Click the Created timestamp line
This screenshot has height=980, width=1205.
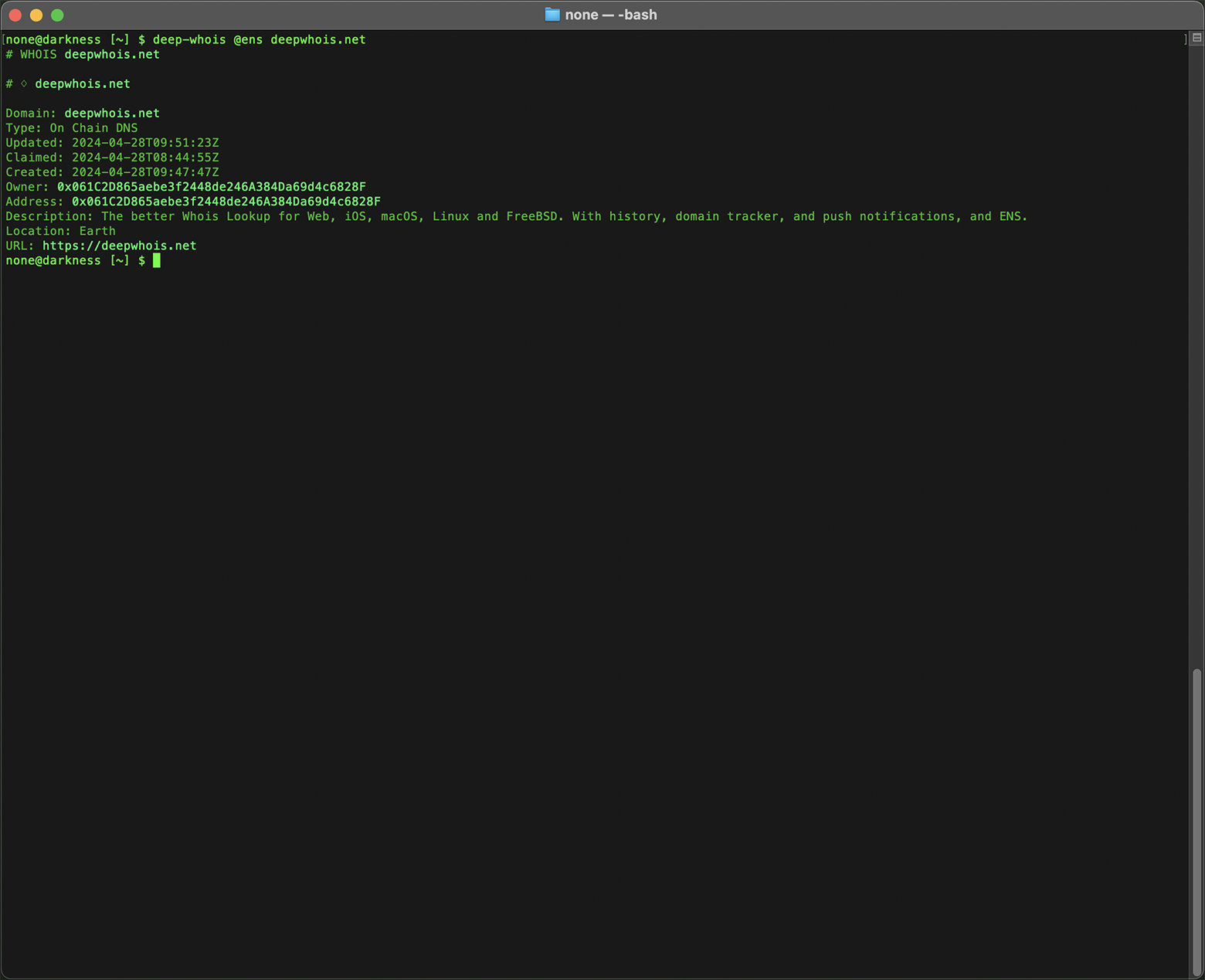[112, 171]
